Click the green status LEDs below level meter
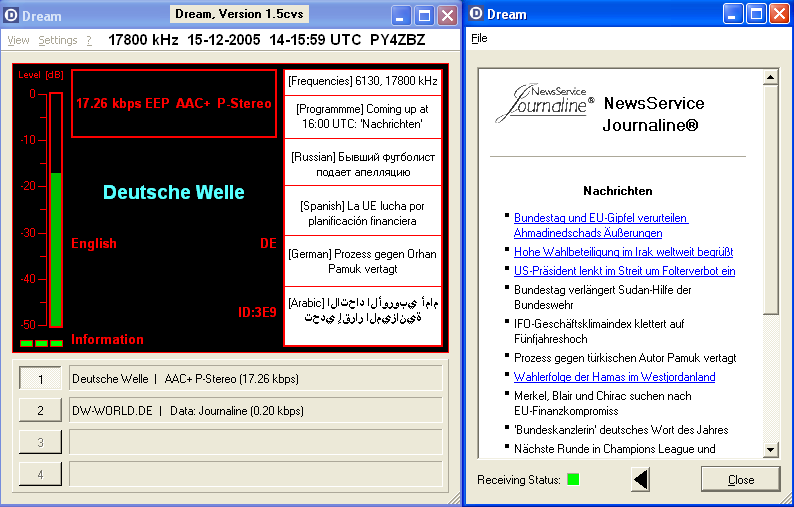 point(42,343)
